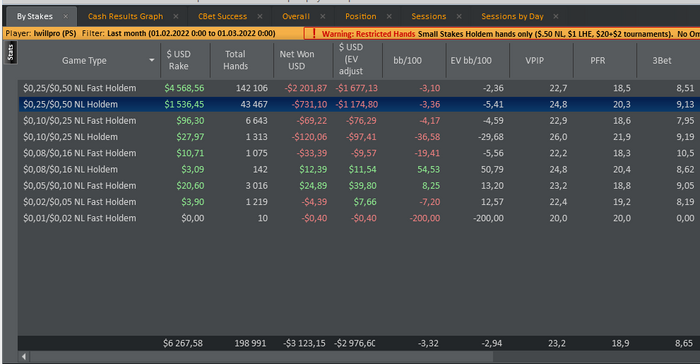This screenshot has width=700, height=364.
Task: Click the horizontal scrollbar left arrow
Action: 24,356
